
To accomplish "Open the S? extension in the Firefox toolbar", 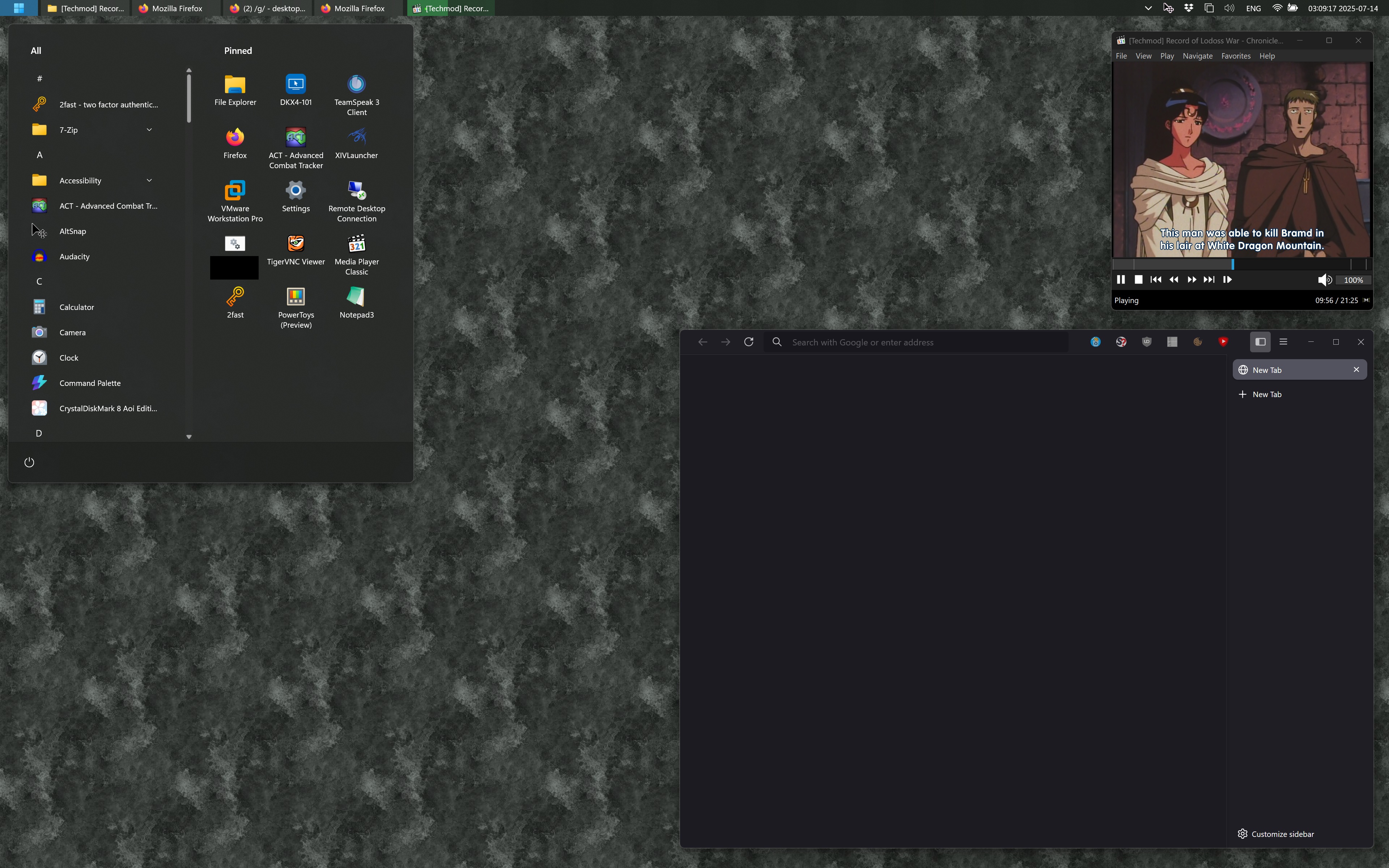I will pyautogui.click(x=1121, y=342).
